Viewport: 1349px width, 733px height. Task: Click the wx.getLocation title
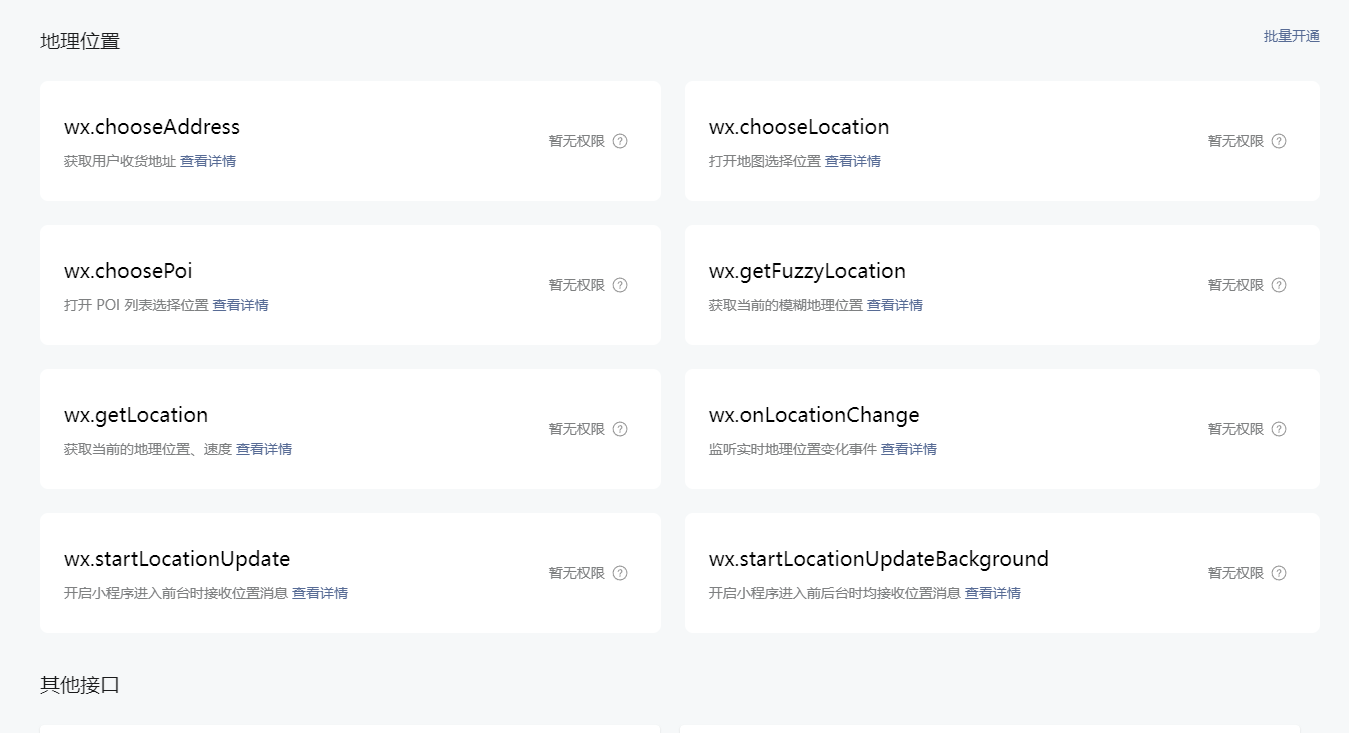click(136, 415)
